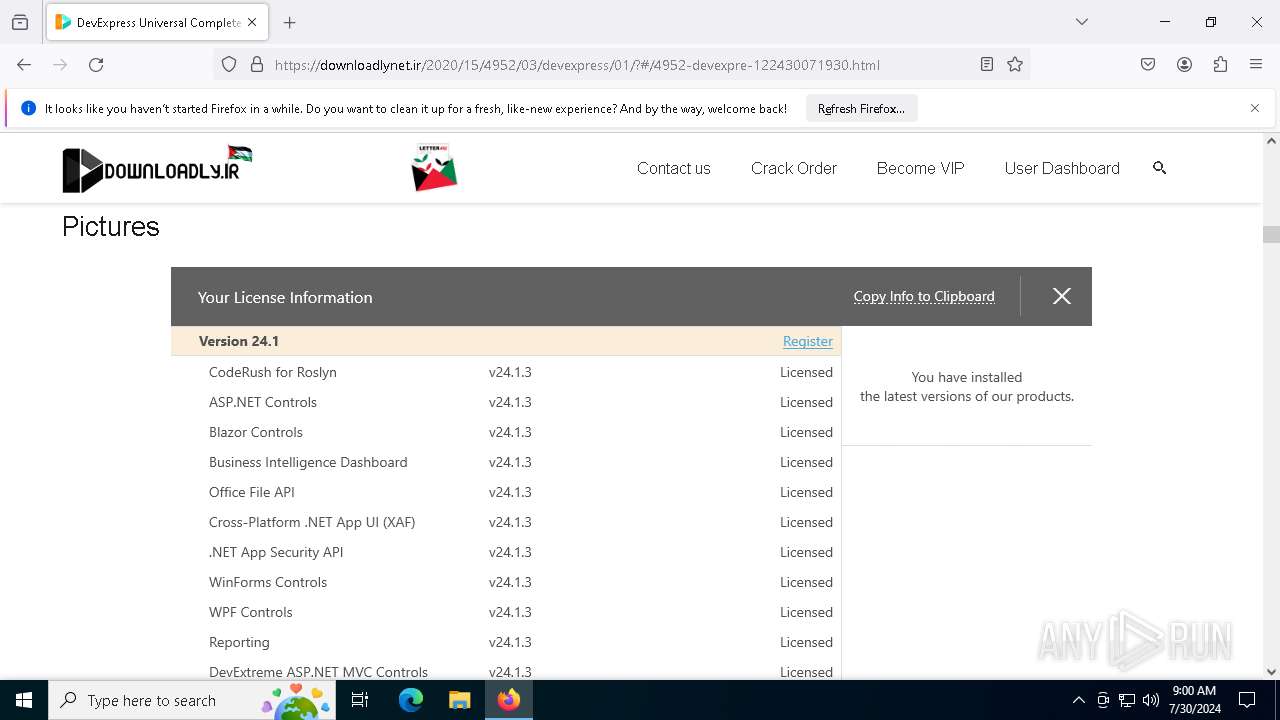Open Firefox application menu
The width and height of the screenshot is (1280, 720).
pyautogui.click(x=1256, y=65)
